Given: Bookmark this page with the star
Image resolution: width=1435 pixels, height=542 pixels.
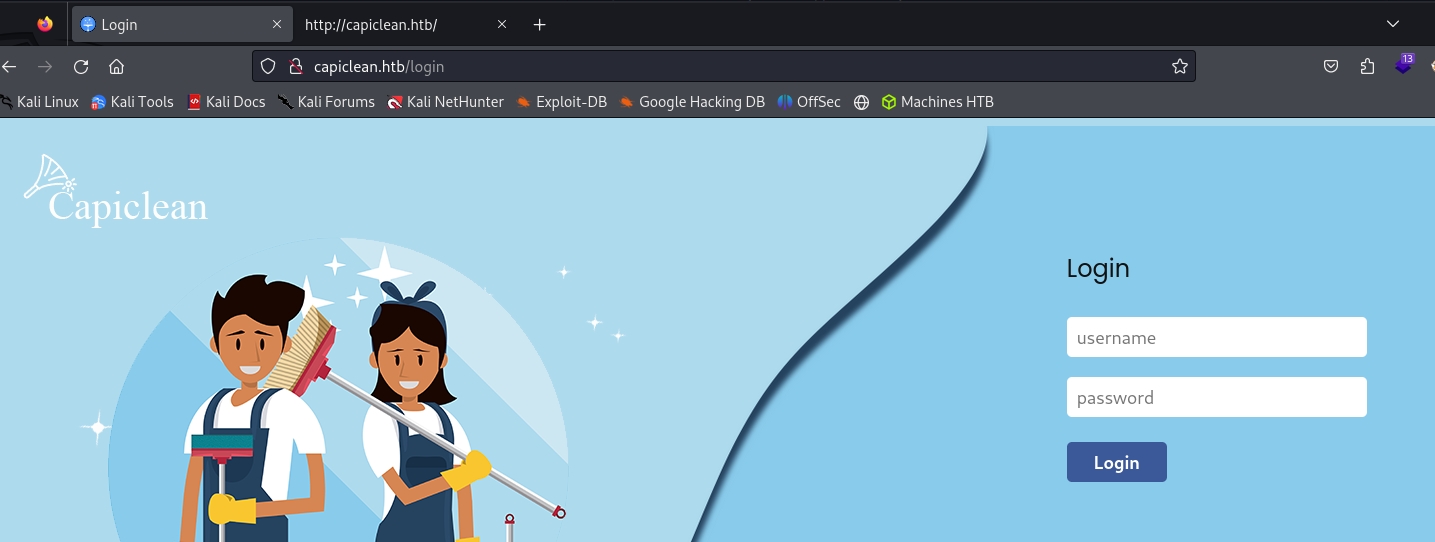Looking at the screenshot, I should [1180, 67].
